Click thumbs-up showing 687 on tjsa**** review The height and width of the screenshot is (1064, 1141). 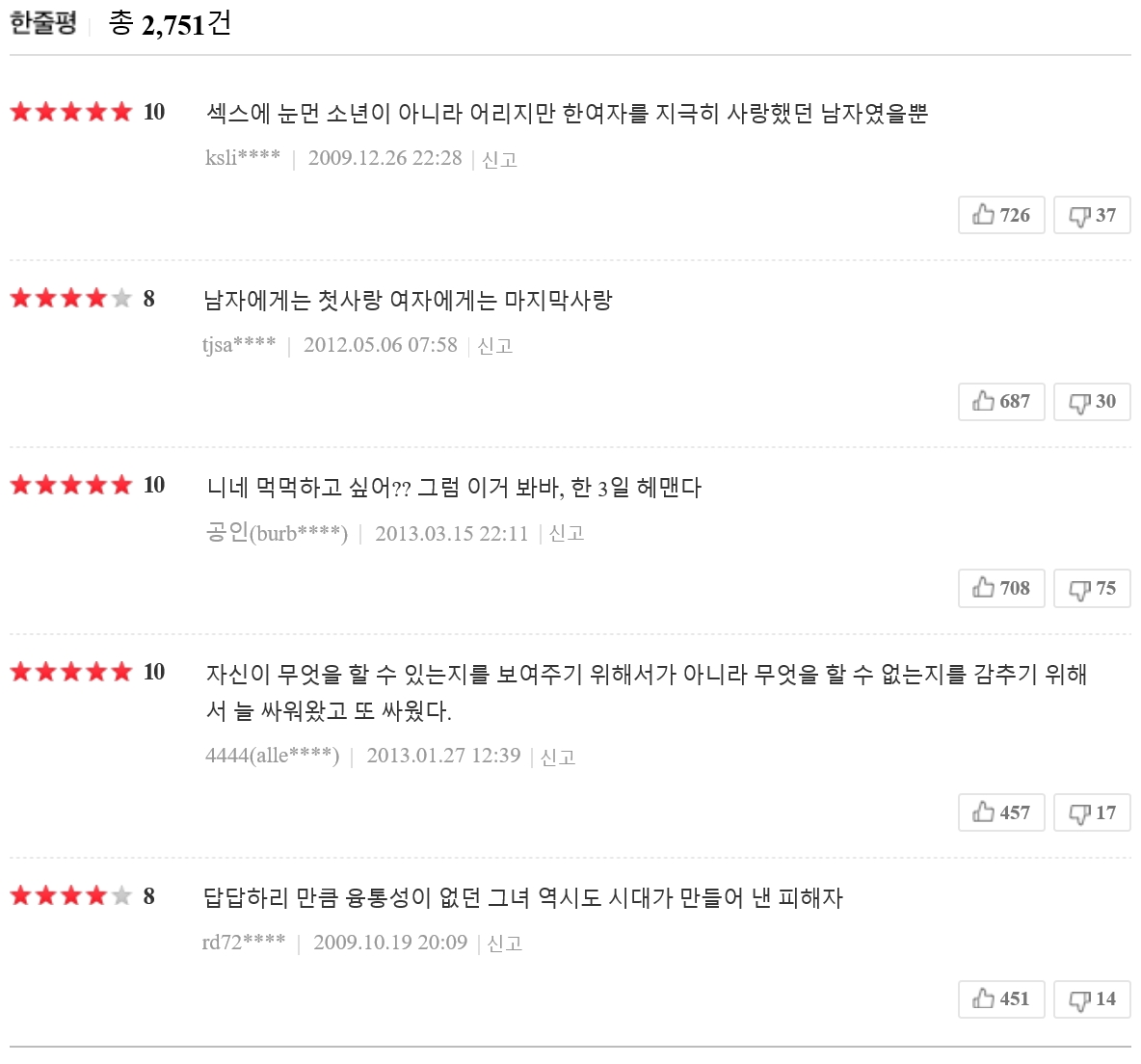pyautogui.click(x=1001, y=402)
